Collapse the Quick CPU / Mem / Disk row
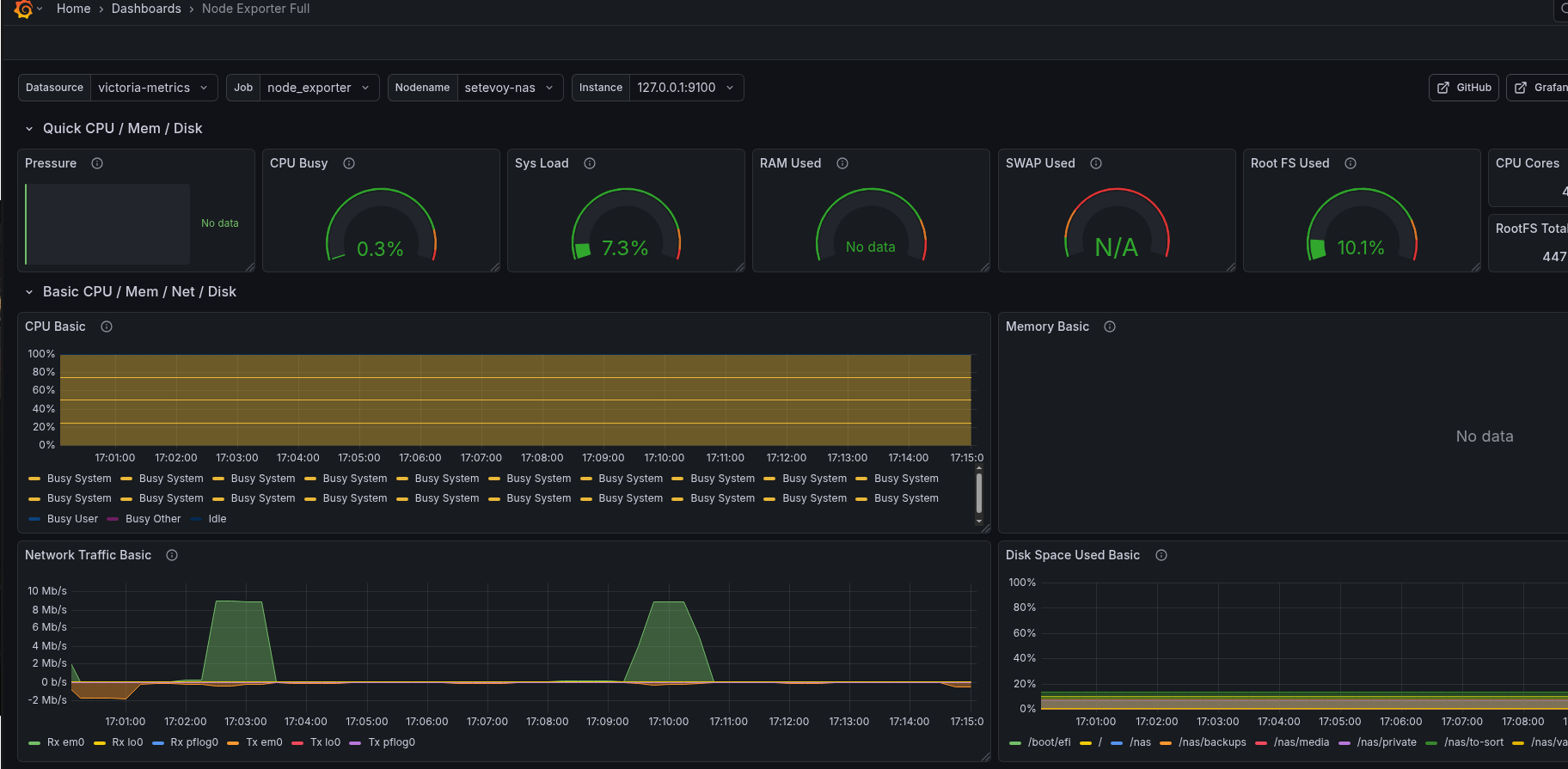Image resolution: width=1568 pixels, height=769 pixels. 29,129
